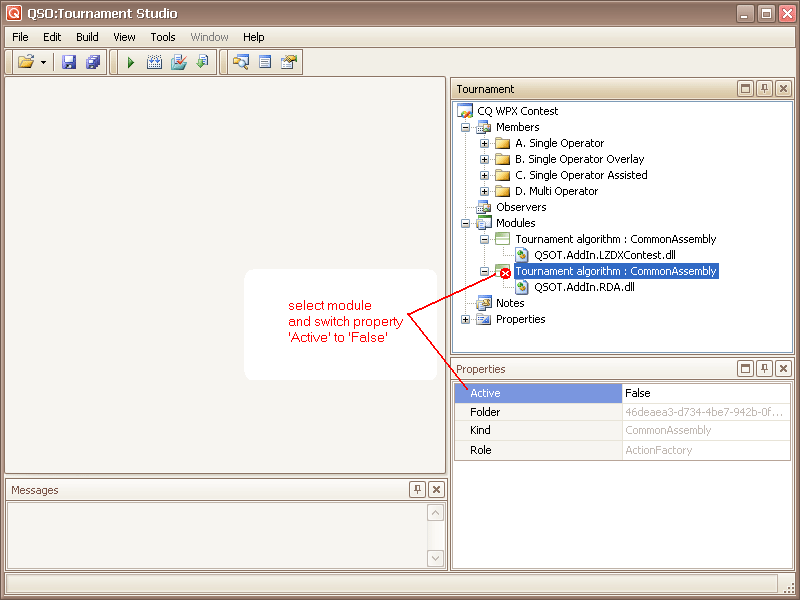Toggle pin on the Messages panel

coord(417,490)
